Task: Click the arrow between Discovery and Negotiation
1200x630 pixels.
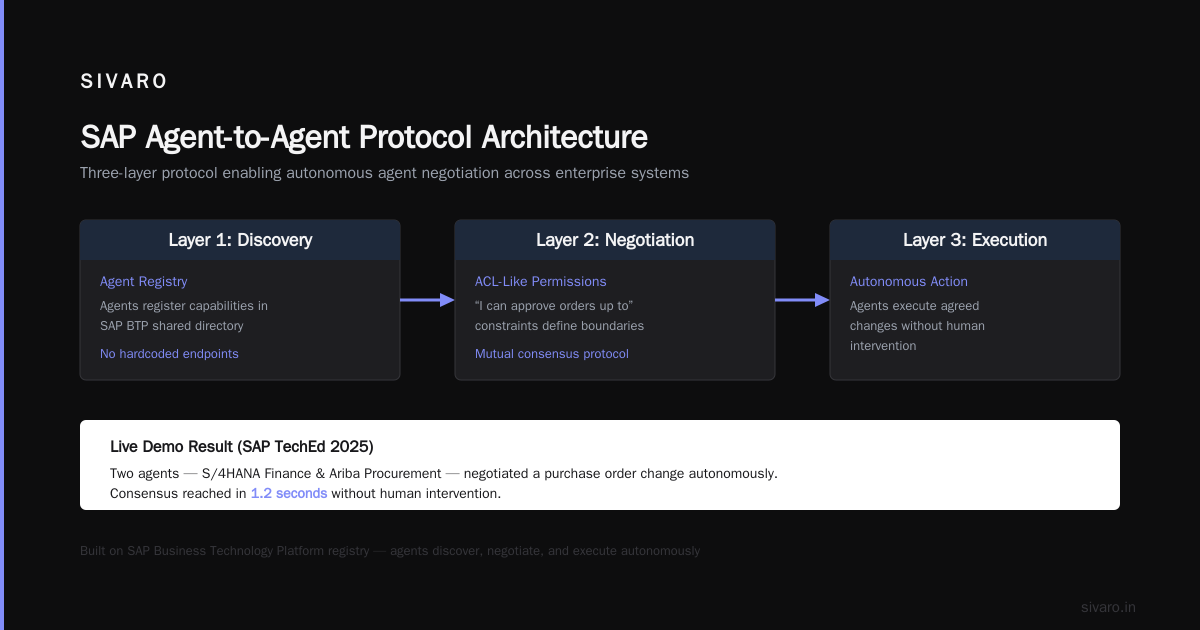Action: click(427, 299)
